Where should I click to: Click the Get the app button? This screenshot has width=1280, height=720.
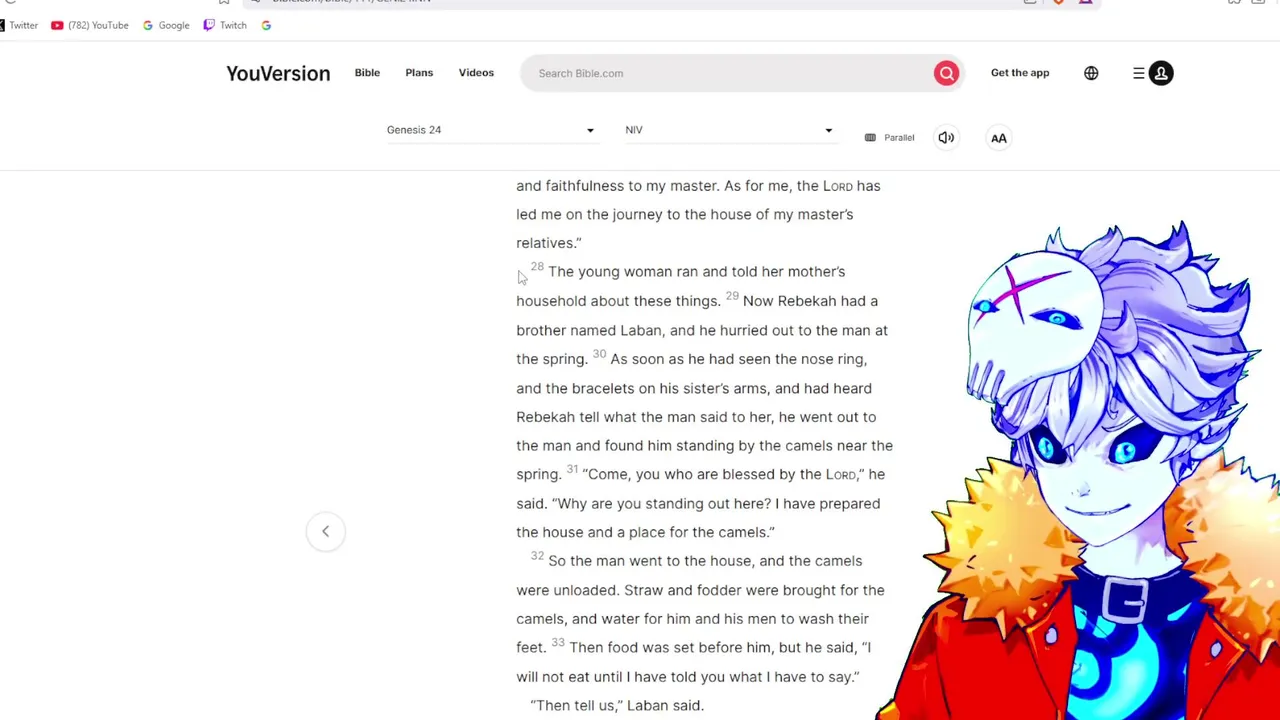[x=1020, y=73]
